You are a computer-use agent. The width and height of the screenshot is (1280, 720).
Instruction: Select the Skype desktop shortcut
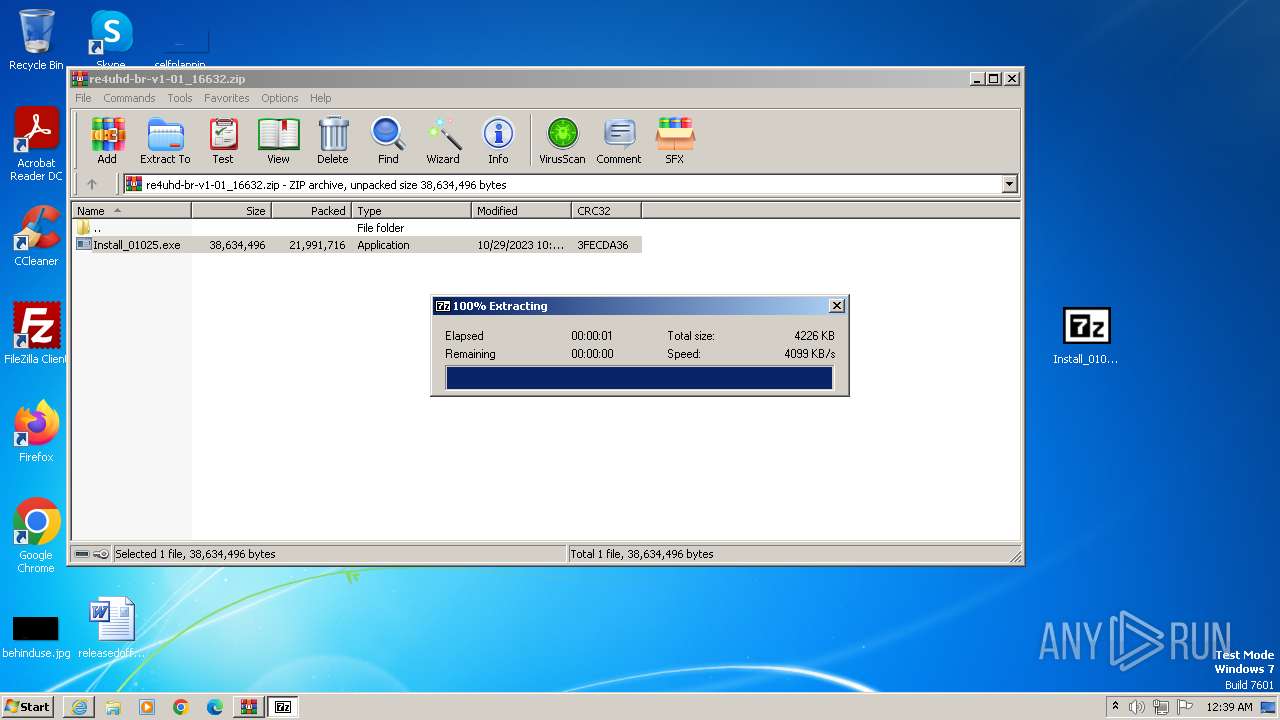[x=111, y=40]
